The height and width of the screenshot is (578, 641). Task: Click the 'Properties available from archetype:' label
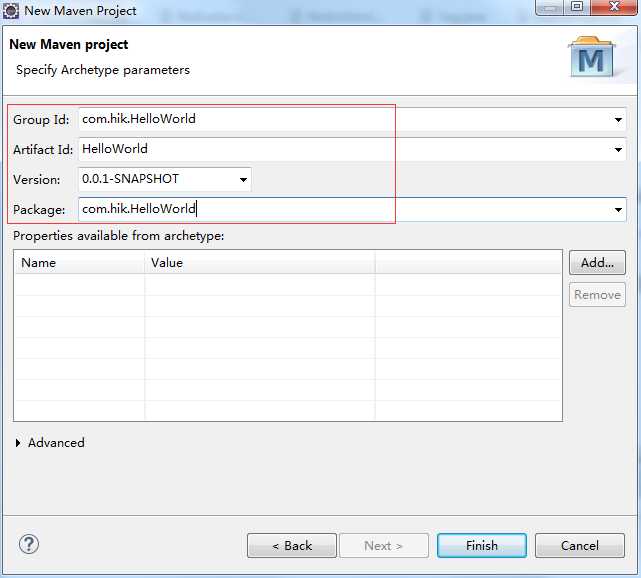click(x=119, y=236)
